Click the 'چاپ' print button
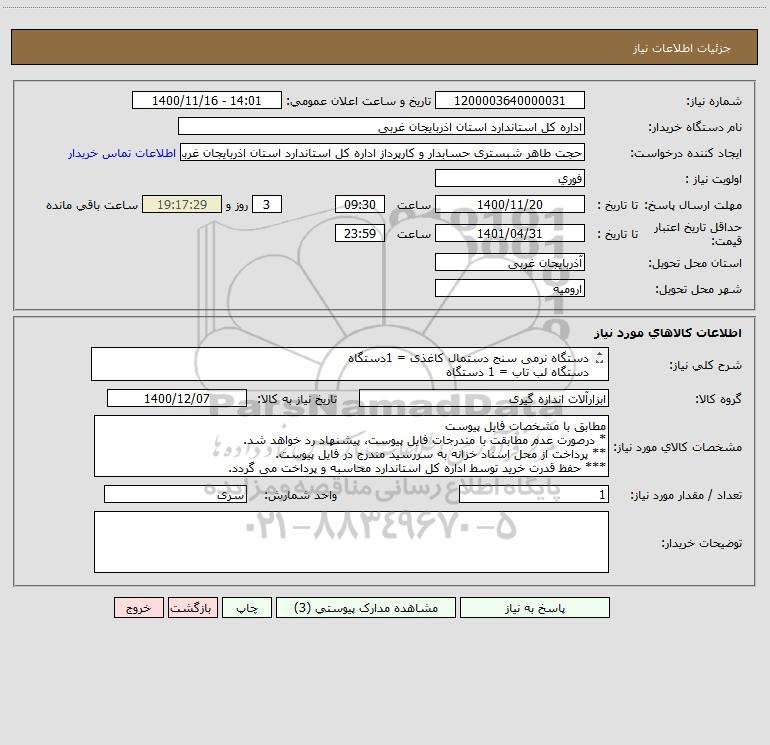 pyautogui.click(x=247, y=608)
